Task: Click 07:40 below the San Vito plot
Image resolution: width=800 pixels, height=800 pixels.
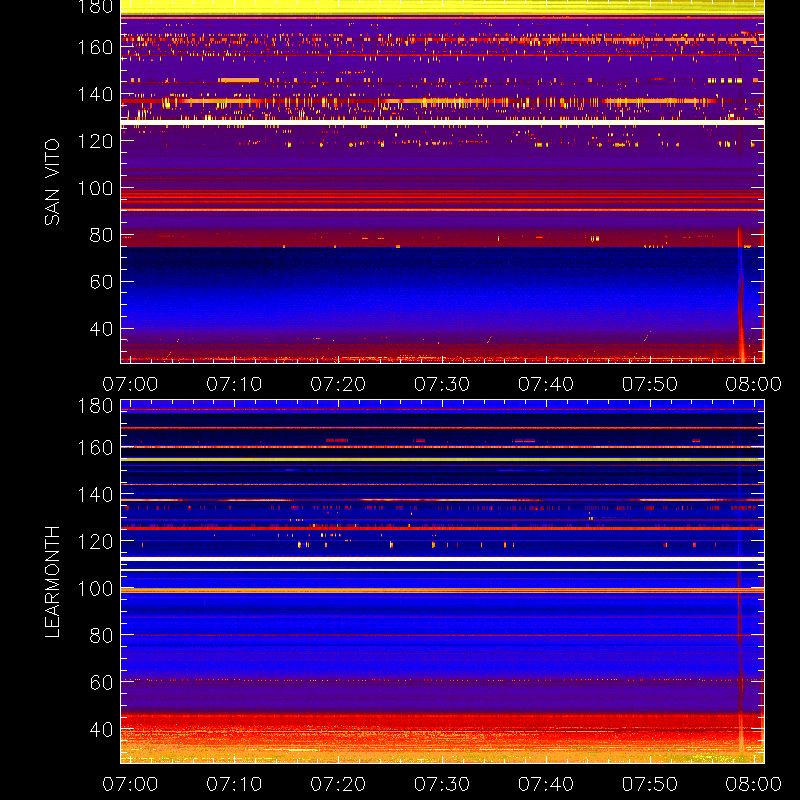Action: click(x=546, y=384)
